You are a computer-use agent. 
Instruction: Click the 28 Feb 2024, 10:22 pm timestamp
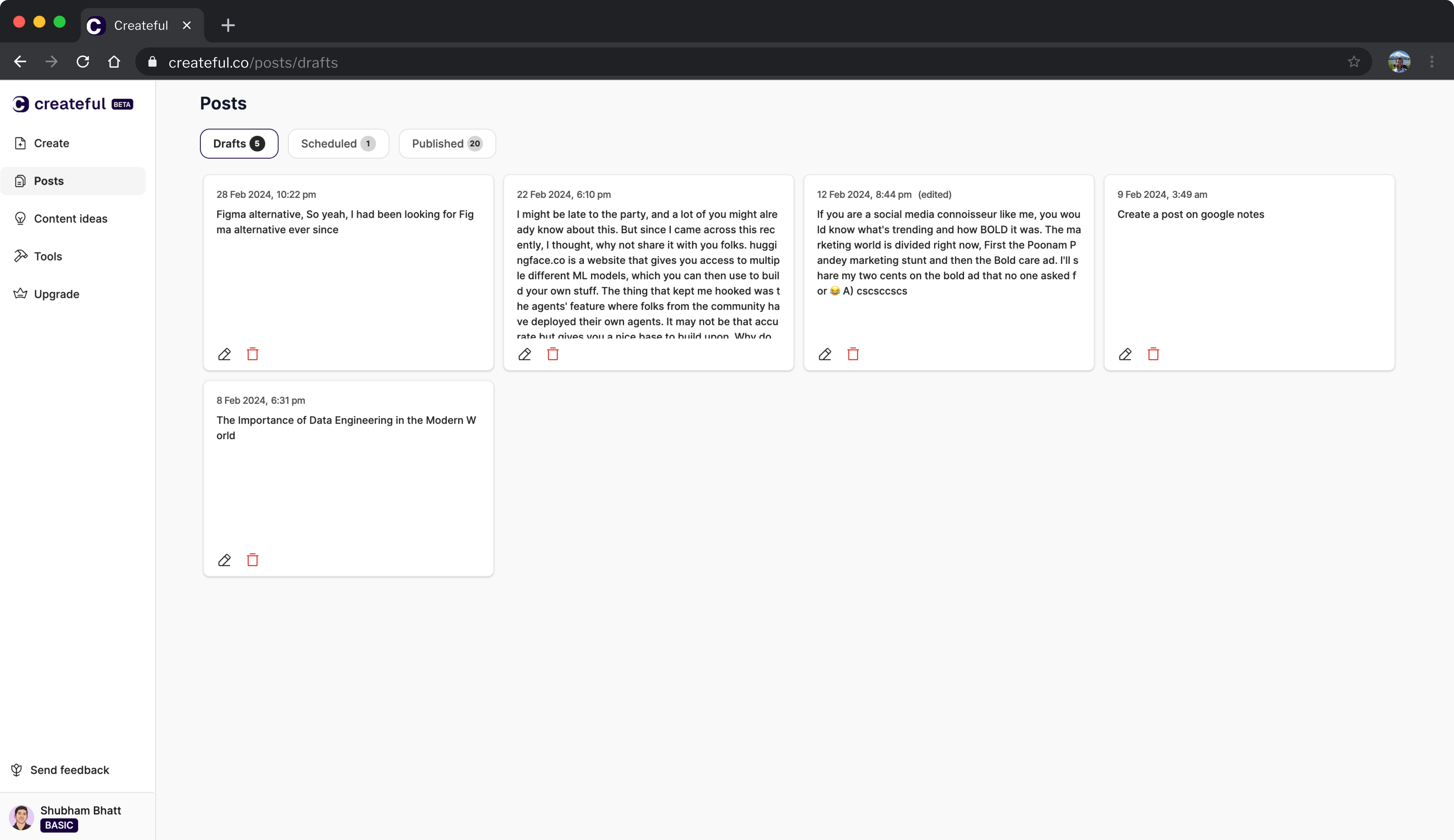coord(266,195)
